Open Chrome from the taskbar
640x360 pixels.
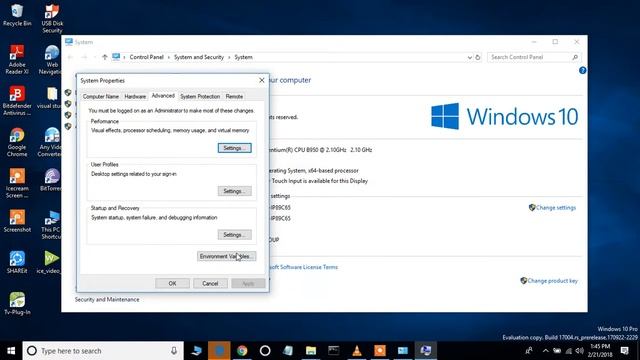pyautogui.click(x=242, y=351)
